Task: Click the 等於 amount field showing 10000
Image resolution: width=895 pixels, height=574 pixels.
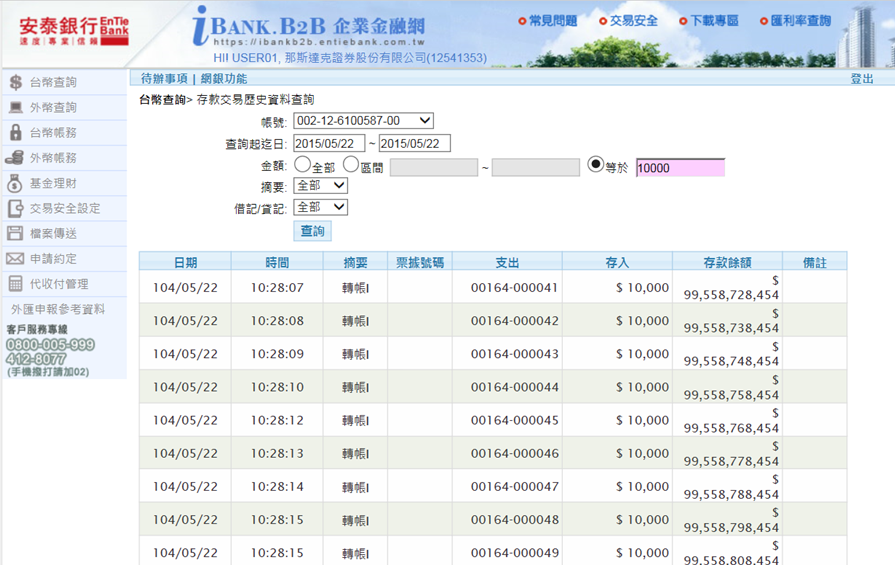Action: 680,168
